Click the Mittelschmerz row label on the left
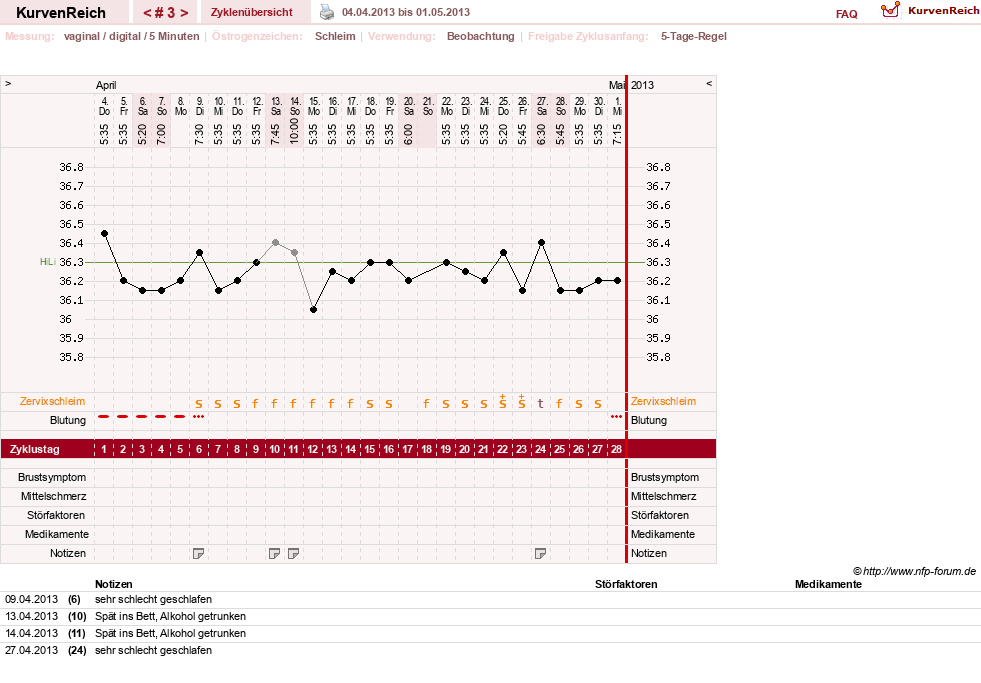Screen dimensions: 981x683 click(x=53, y=497)
